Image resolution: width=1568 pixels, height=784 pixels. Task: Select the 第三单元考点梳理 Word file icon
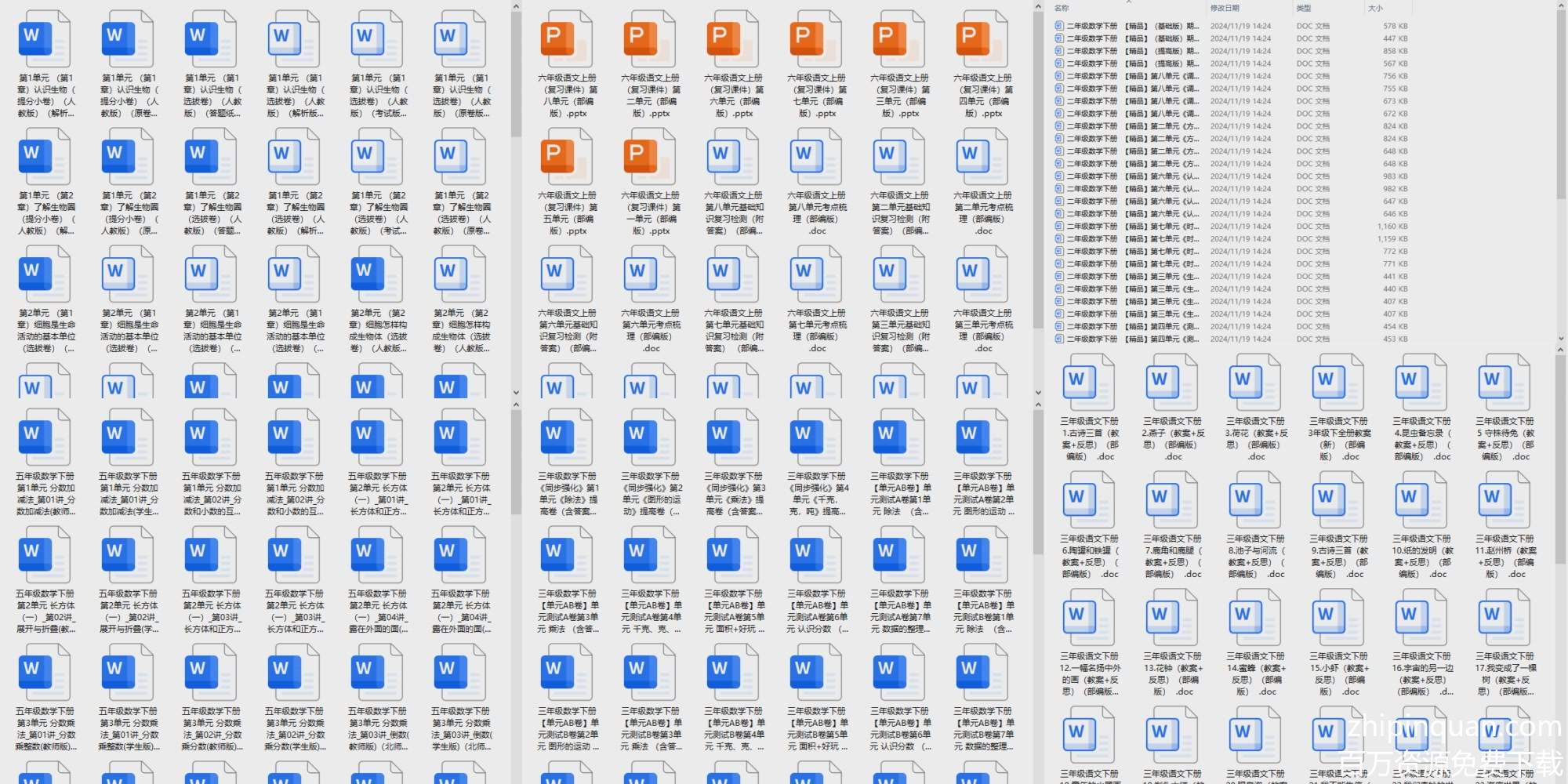coord(982,274)
